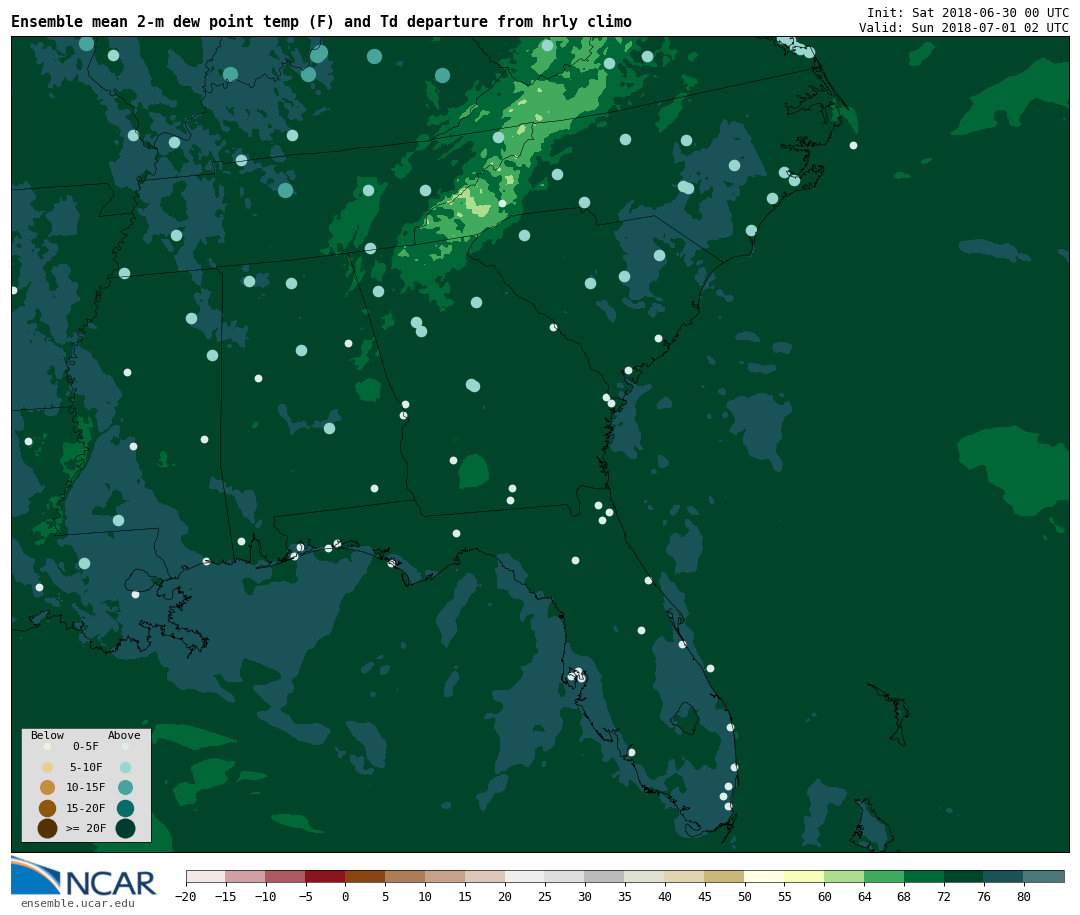This screenshot has height=915, width=1080.
Task: Click the Above 10-15F legend circle
Action: (125, 788)
